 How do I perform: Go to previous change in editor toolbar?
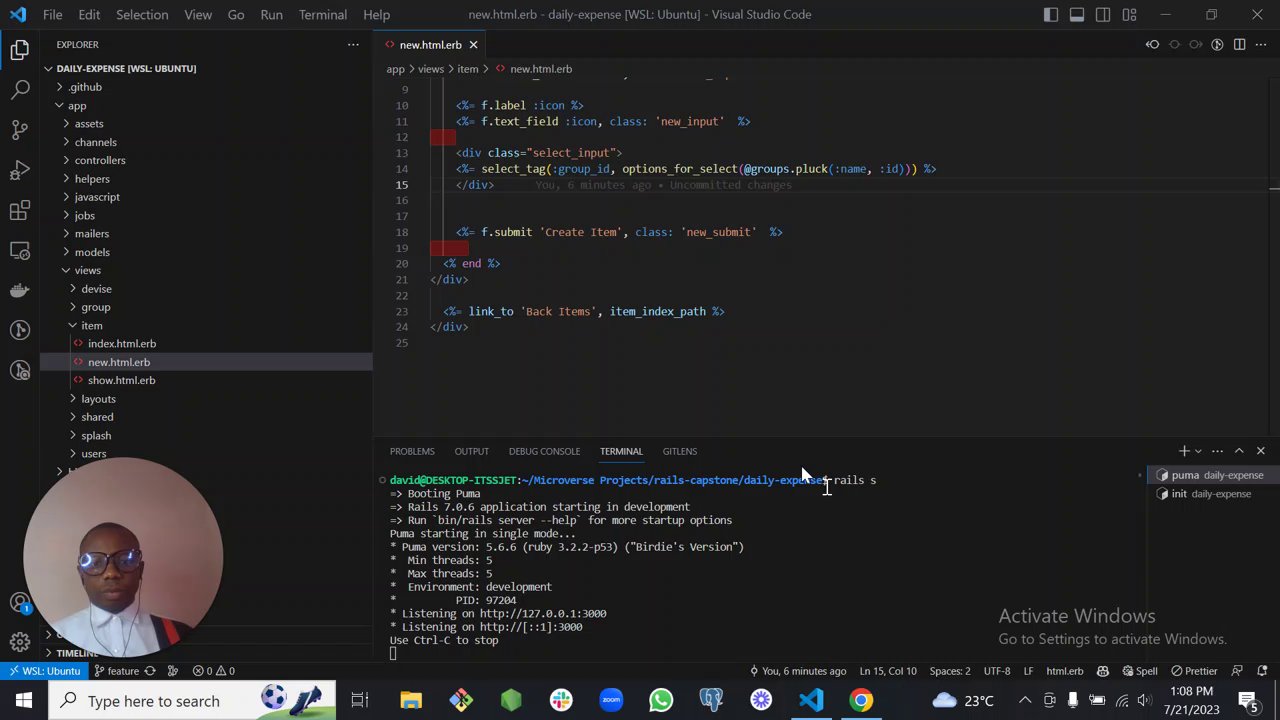[1153, 45]
